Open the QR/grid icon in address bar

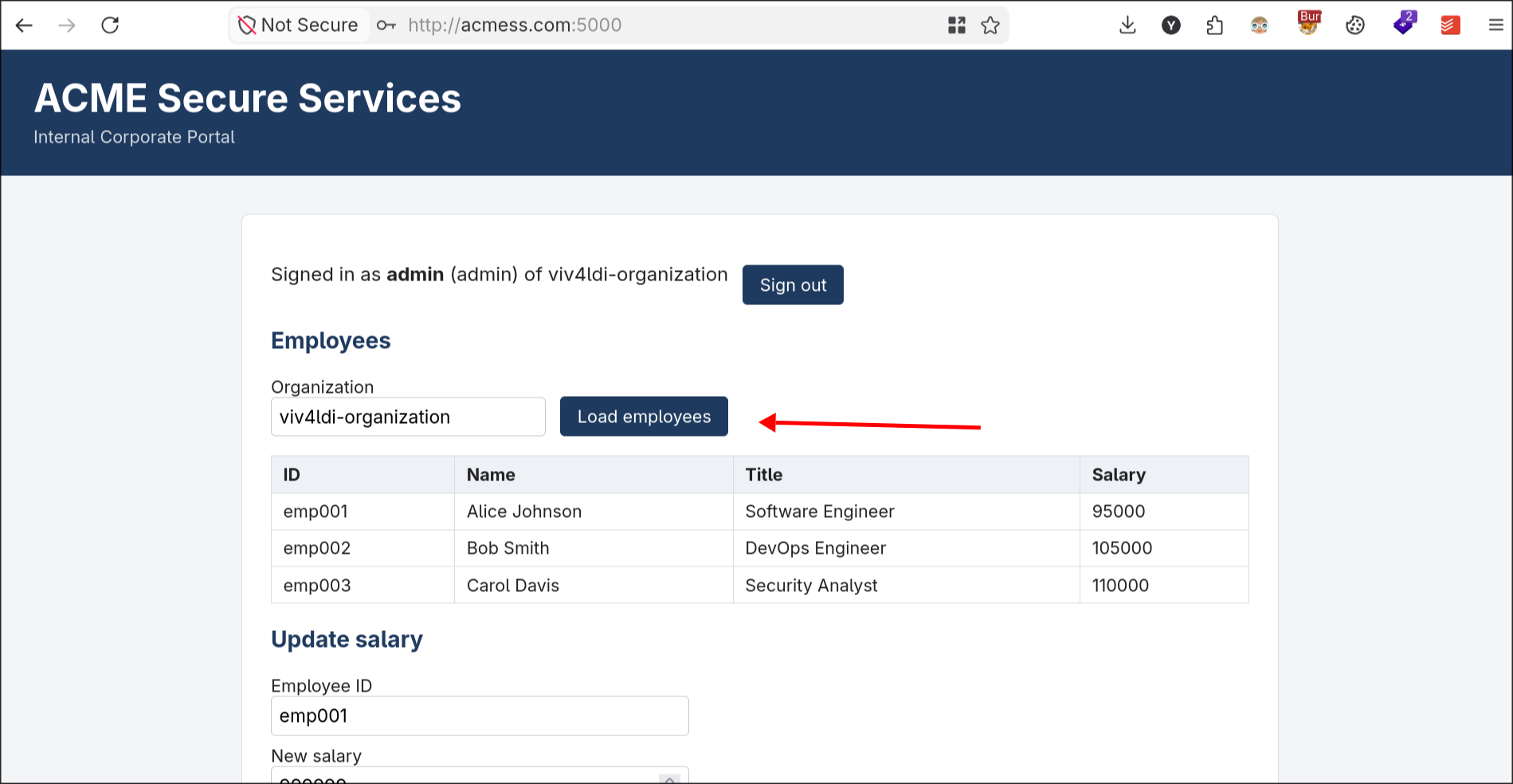[x=957, y=25]
